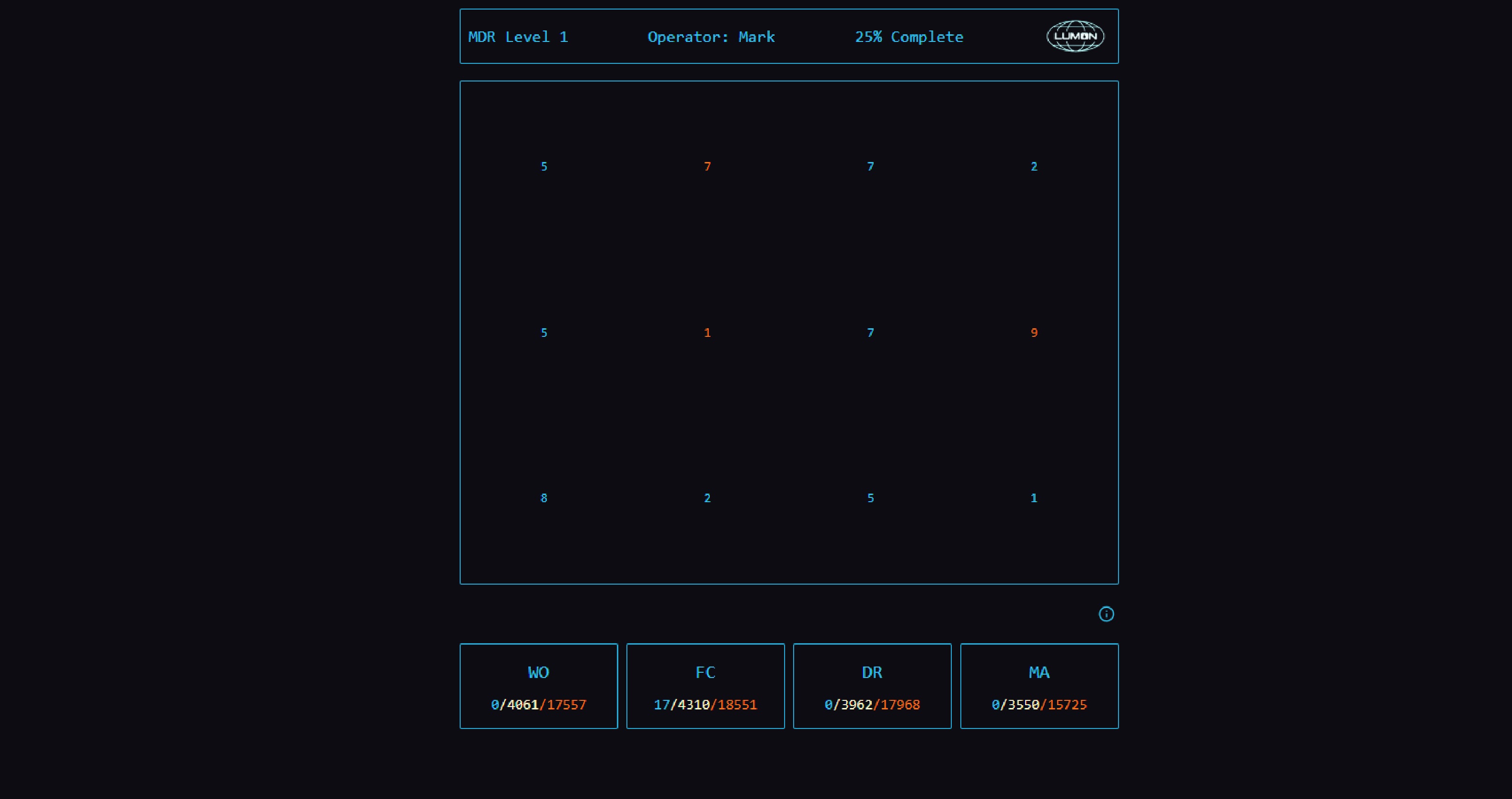Click the 25% Complete progress indicator
This screenshot has width=1512, height=799.
(x=908, y=36)
